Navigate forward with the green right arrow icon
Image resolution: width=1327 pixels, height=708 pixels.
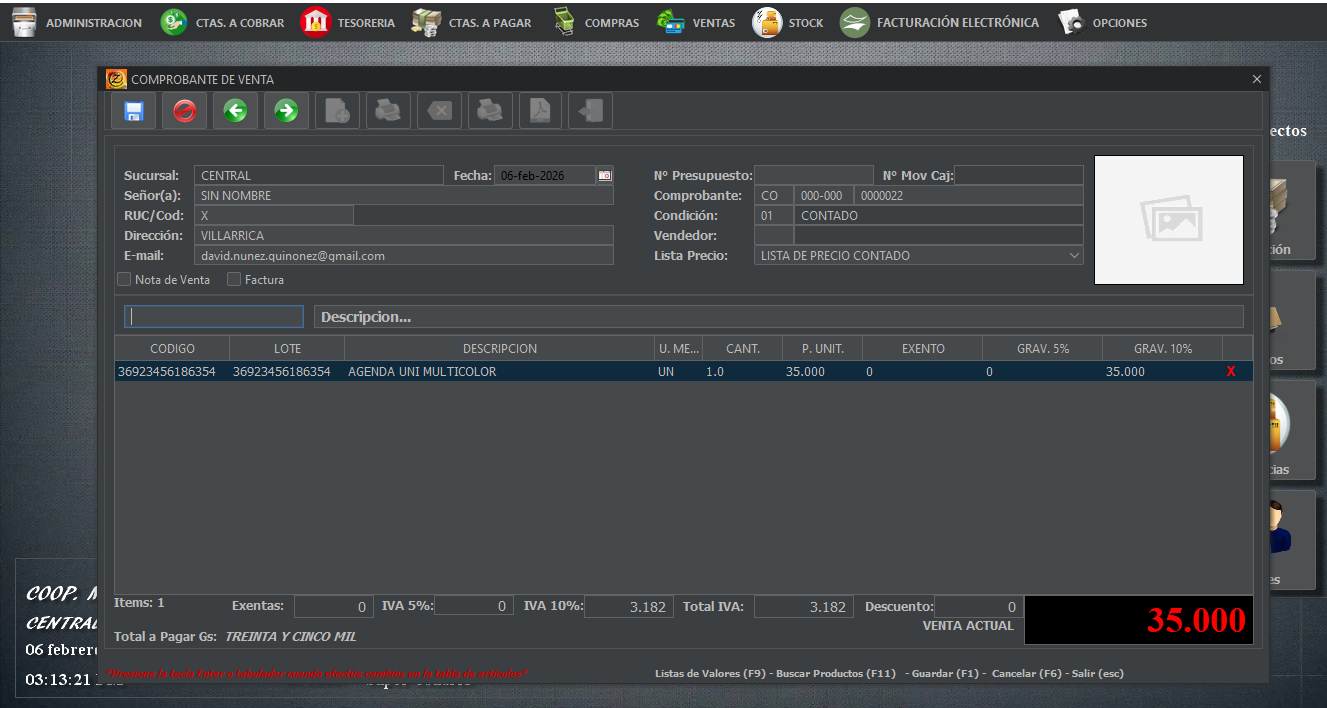286,110
